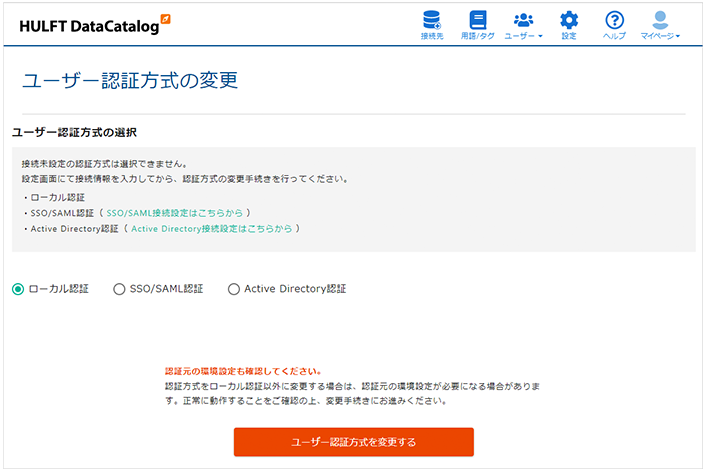The width and height of the screenshot is (706, 473).
Task: Click the ヘルプ menu label text
Action: 615,36
